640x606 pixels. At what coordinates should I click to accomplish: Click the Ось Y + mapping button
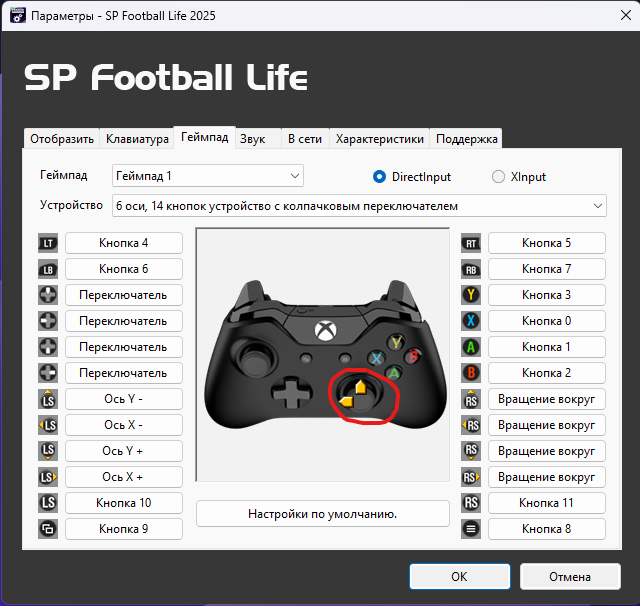click(124, 451)
